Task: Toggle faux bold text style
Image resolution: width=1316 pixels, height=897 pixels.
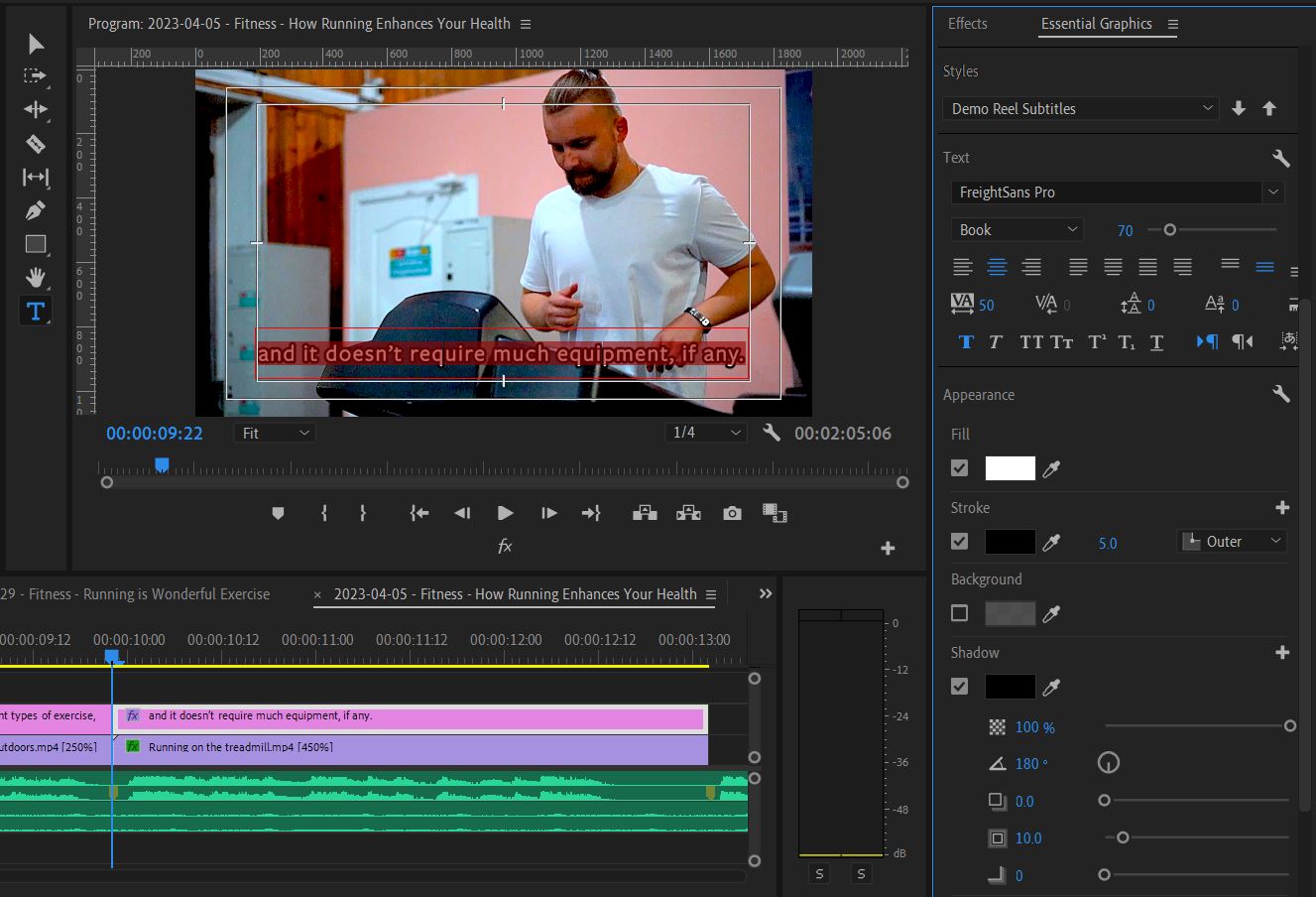Action: [x=966, y=342]
